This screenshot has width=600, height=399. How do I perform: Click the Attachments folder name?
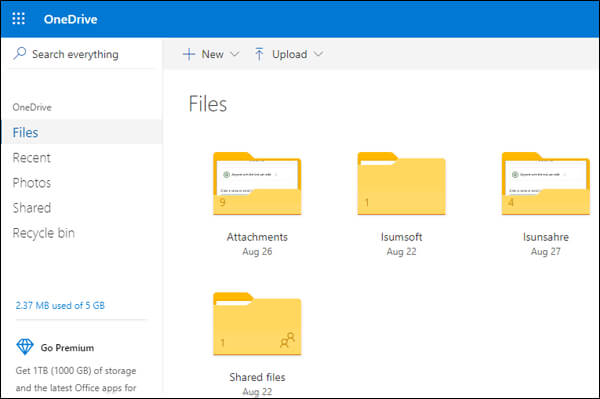tap(257, 237)
